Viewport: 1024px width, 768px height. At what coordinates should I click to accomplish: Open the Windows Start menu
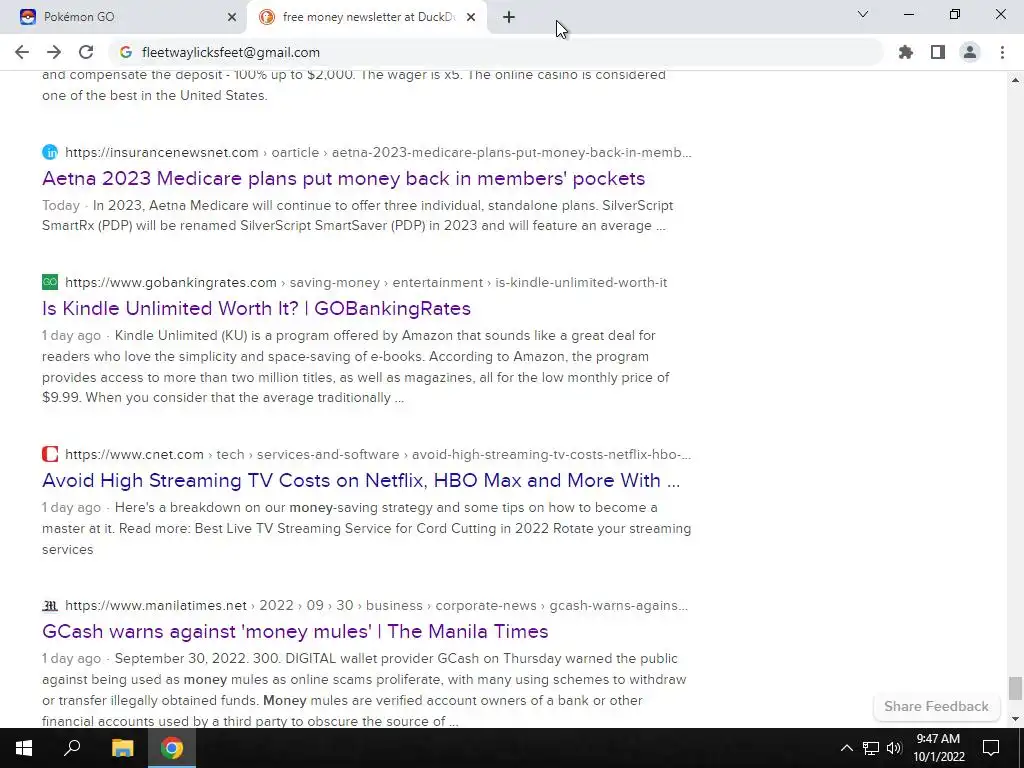click(x=24, y=748)
